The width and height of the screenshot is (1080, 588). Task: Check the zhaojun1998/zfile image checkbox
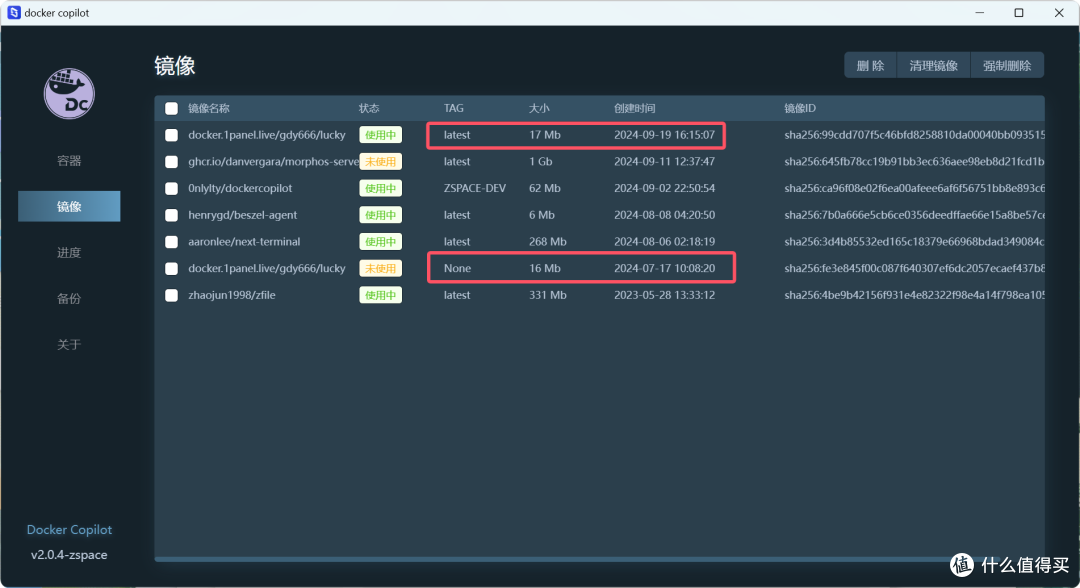172,295
